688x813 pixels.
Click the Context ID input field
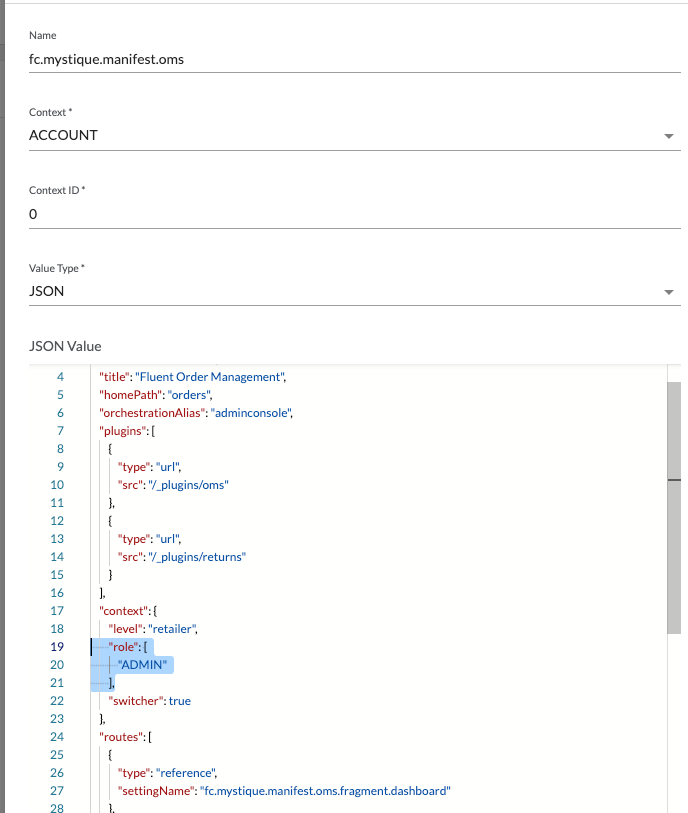pyautogui.click(x=340, y=214)
